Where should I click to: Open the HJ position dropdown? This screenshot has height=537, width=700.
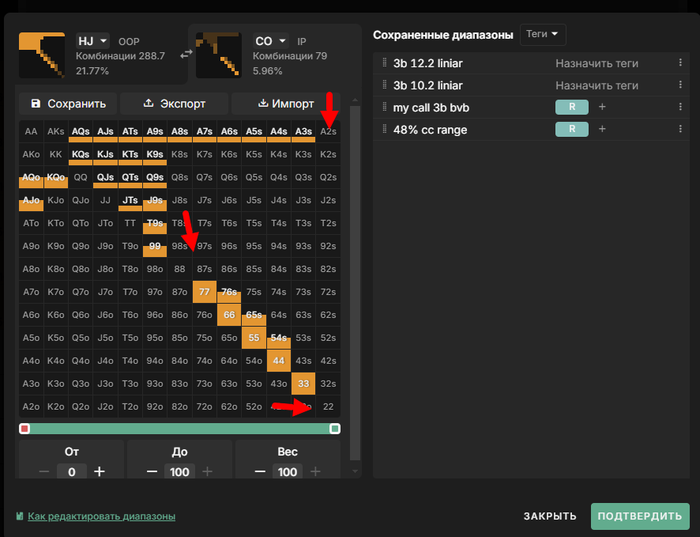(x=92, y=41)
